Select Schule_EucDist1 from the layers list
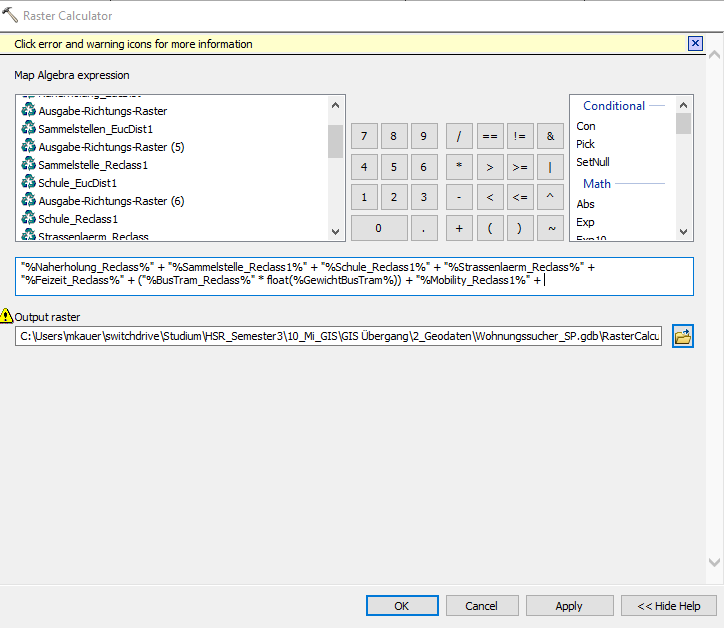This screenshot has width=724, height=628. tap(77, 183)
